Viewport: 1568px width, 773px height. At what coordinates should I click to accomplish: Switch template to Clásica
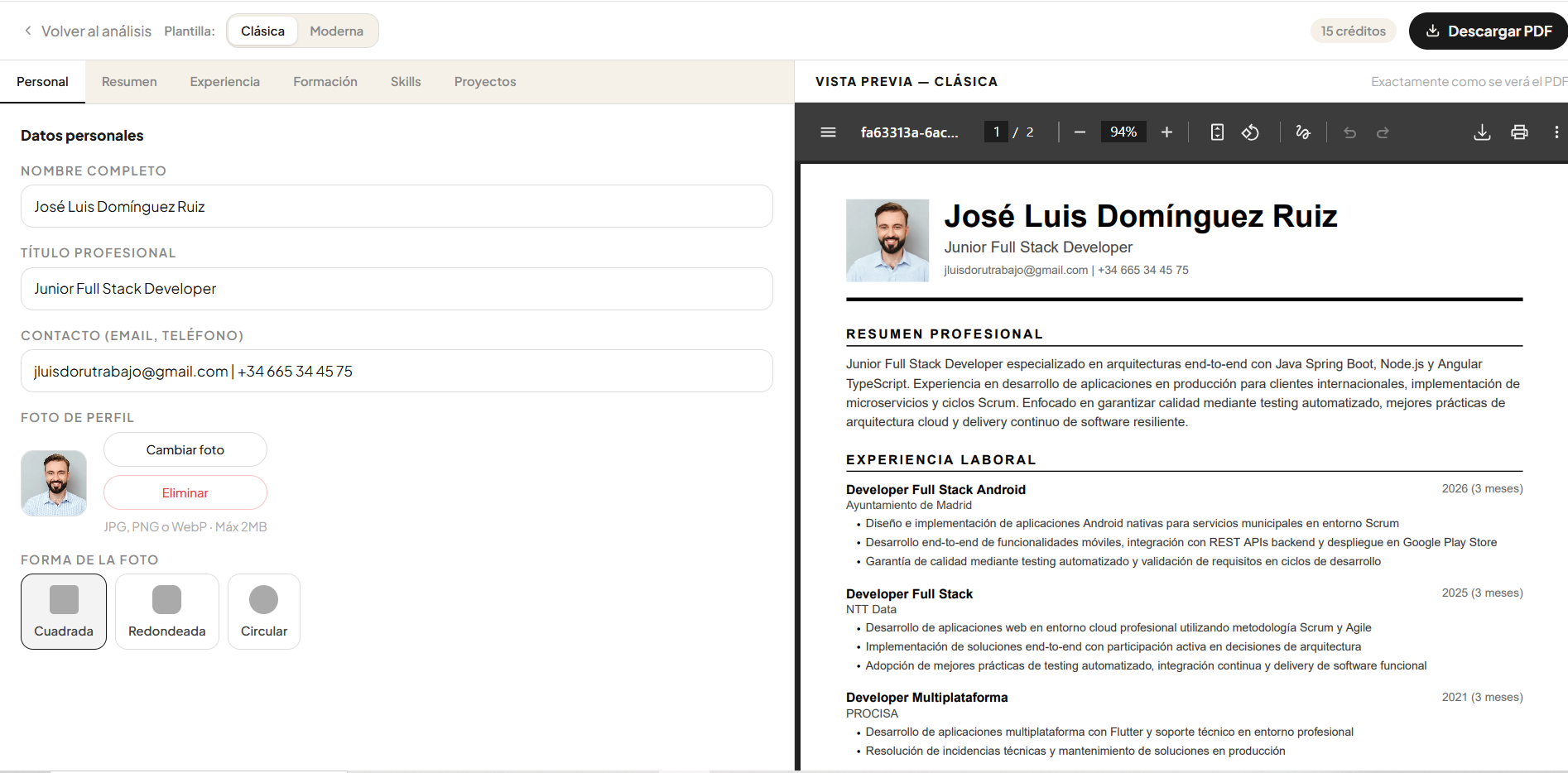[262, 31]
